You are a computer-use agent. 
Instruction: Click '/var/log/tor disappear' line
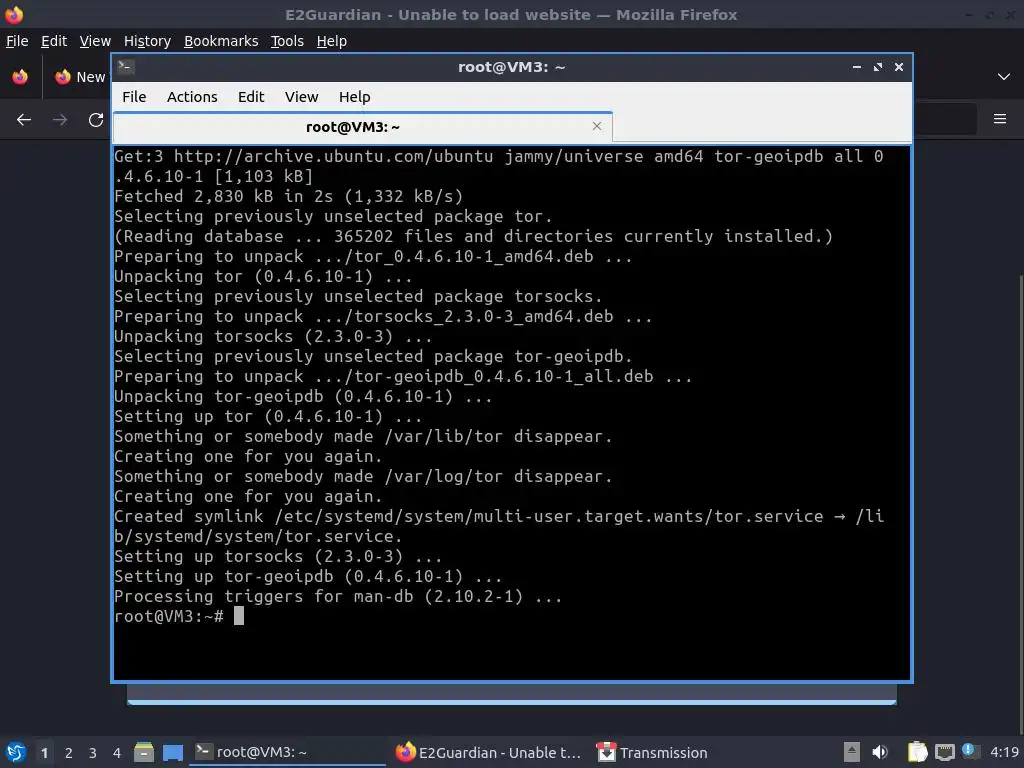pyautogui.click(x=362, y=476)
